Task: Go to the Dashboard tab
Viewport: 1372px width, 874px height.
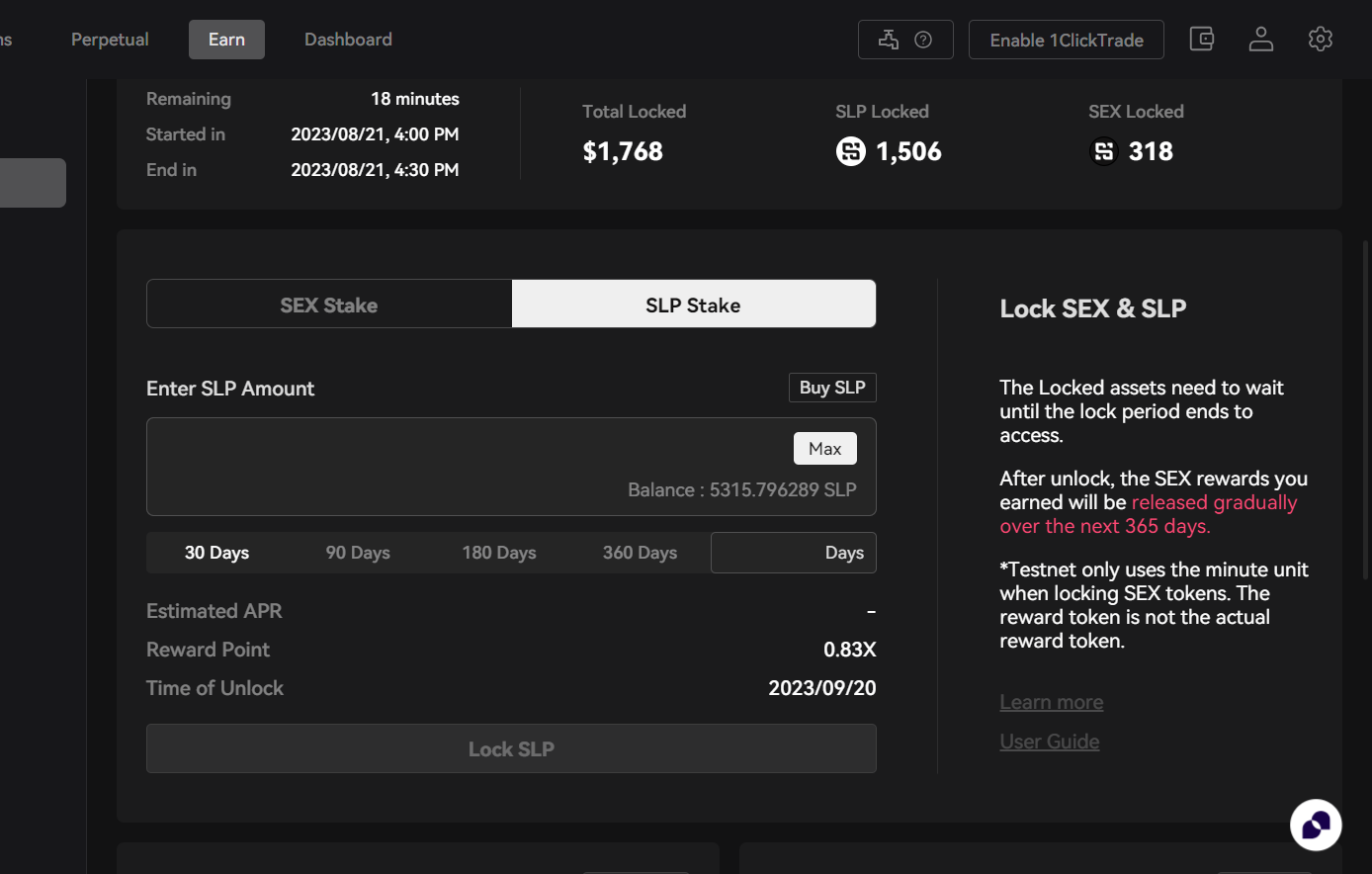Action: point(348,40)
